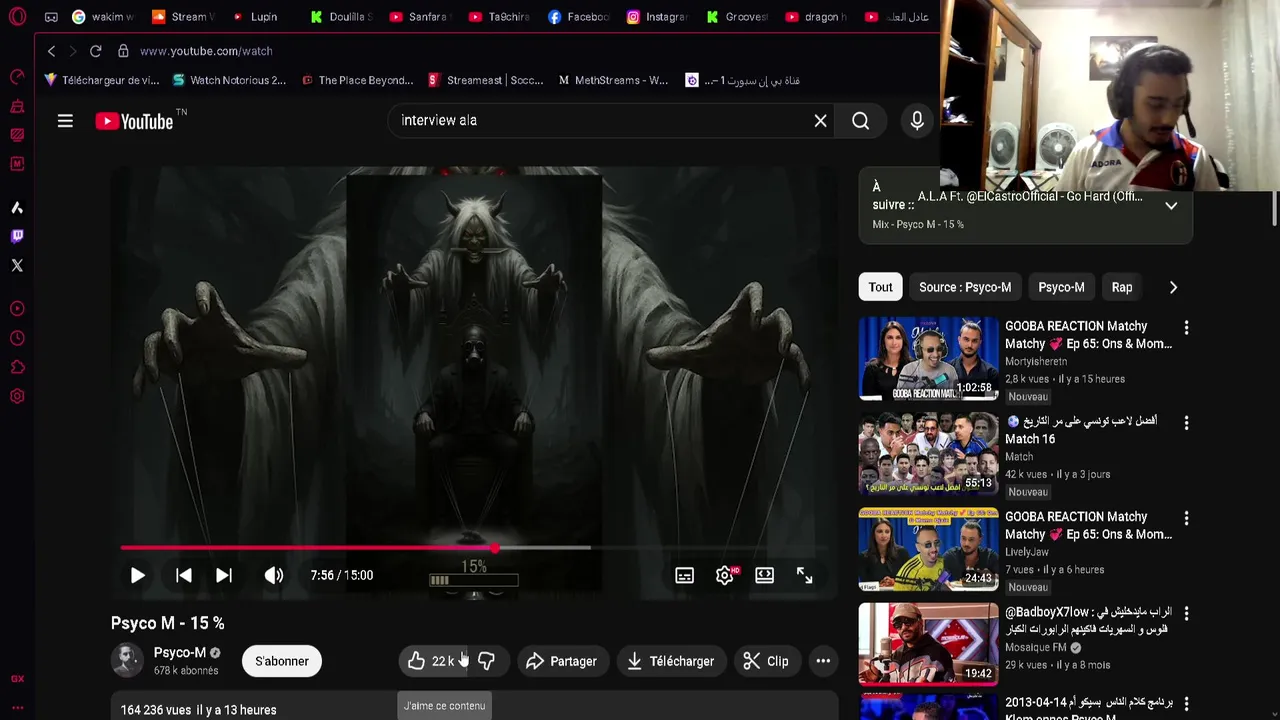Open the sidebar history clock icon
Viewport: 1280px width, 720px height.
(17, 338)
